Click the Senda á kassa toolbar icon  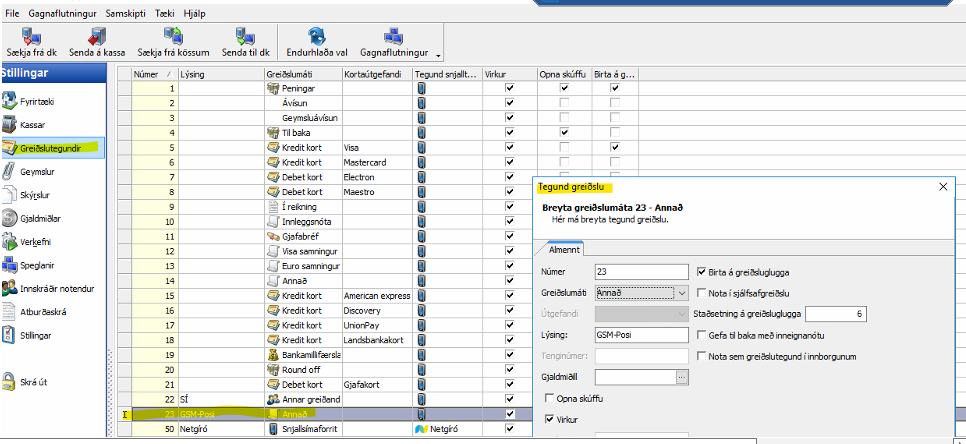pyautogui.click(x=95, y=35)
